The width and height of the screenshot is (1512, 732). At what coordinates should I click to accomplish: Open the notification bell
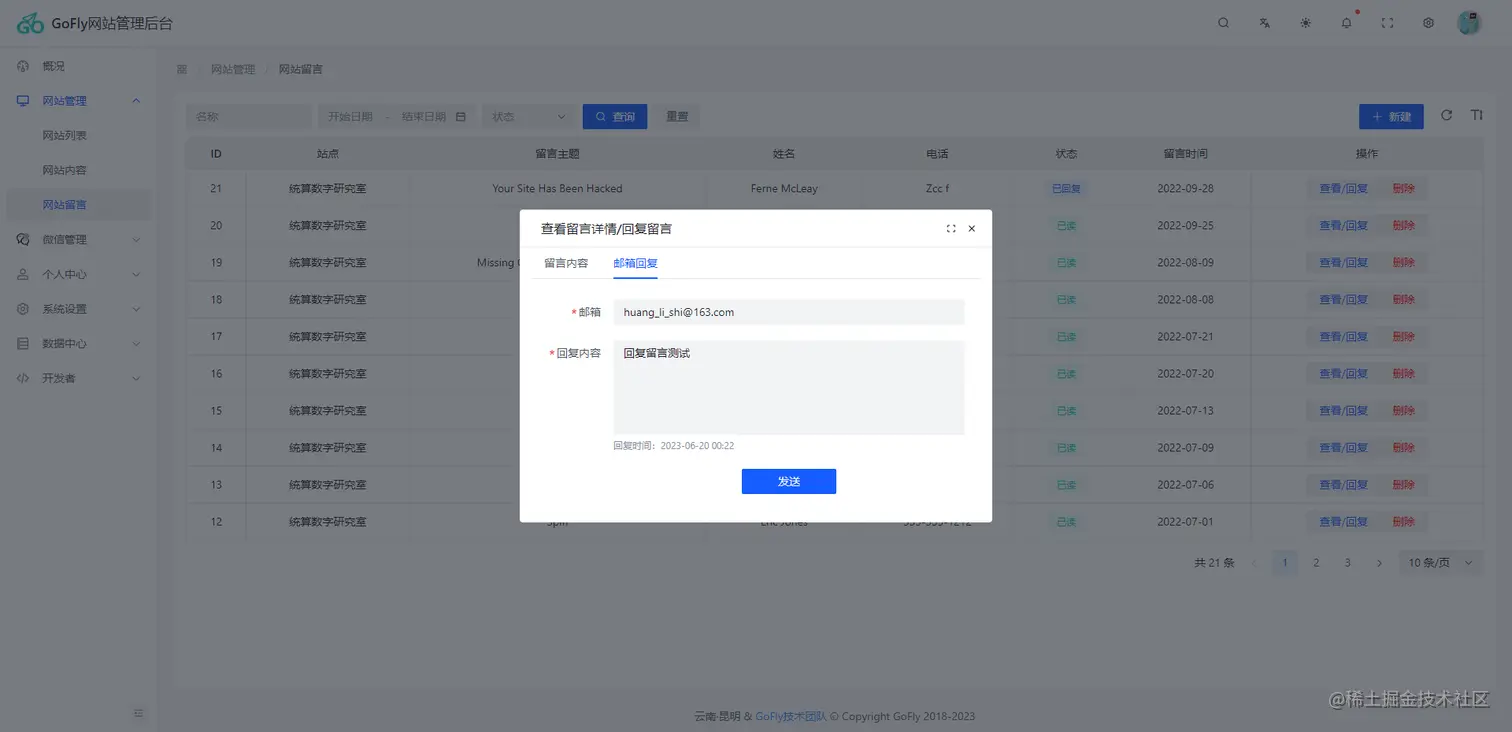[1346, 23]
